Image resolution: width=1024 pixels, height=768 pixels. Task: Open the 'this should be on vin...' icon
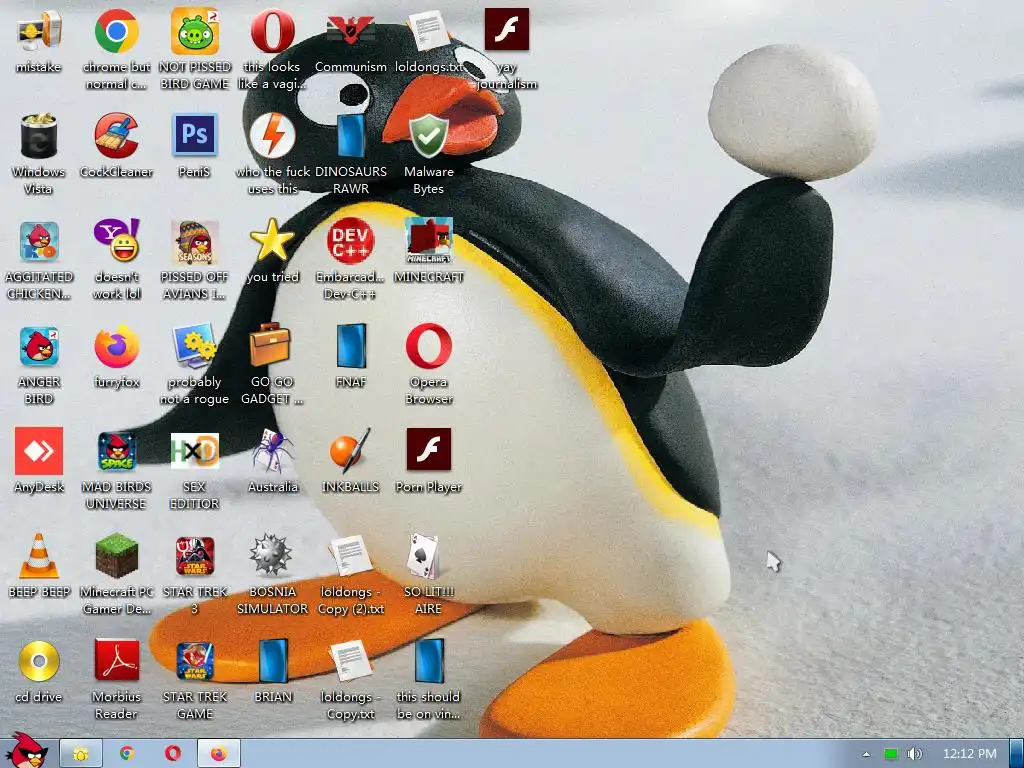(428, 661)
